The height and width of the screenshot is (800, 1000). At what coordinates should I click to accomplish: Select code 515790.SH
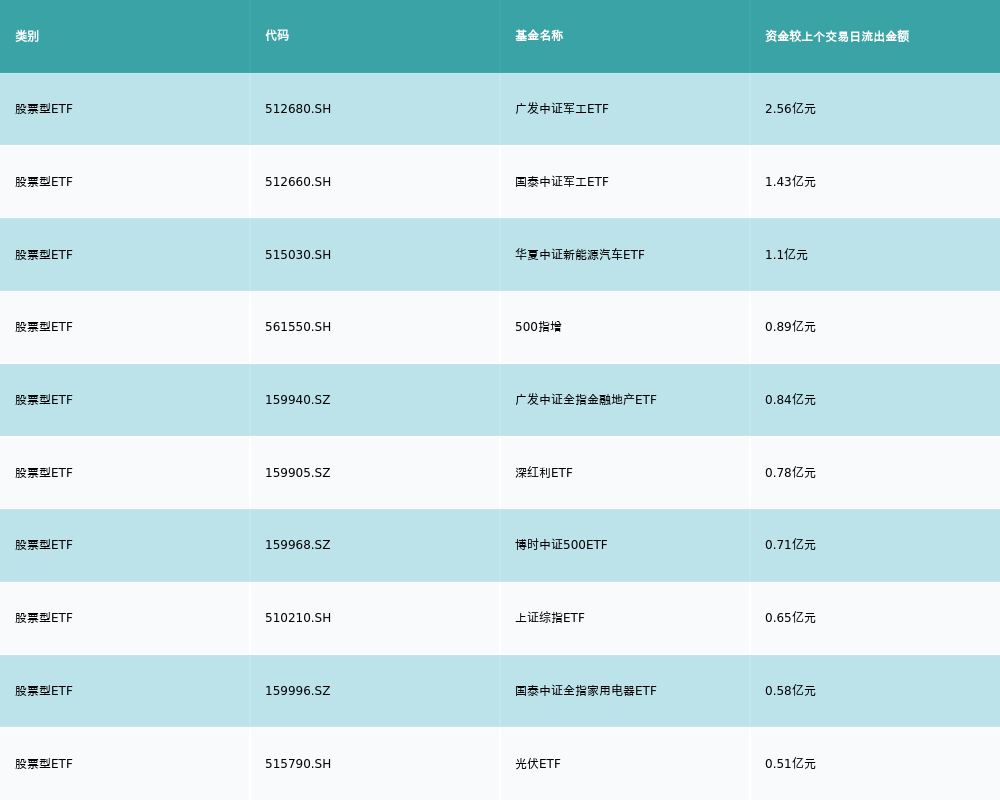298,764
